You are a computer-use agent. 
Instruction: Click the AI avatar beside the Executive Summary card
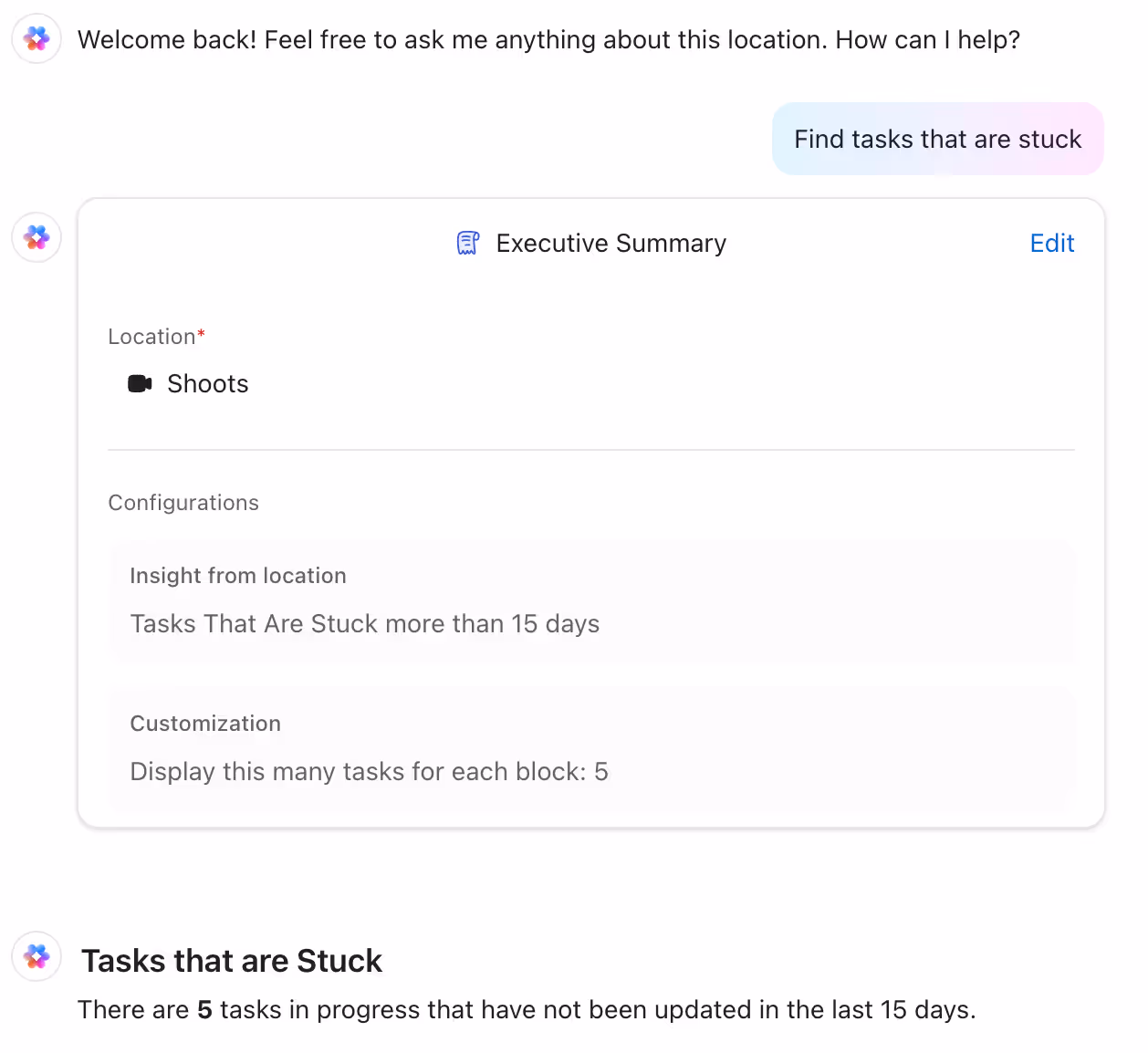click(x=37, y=237)
